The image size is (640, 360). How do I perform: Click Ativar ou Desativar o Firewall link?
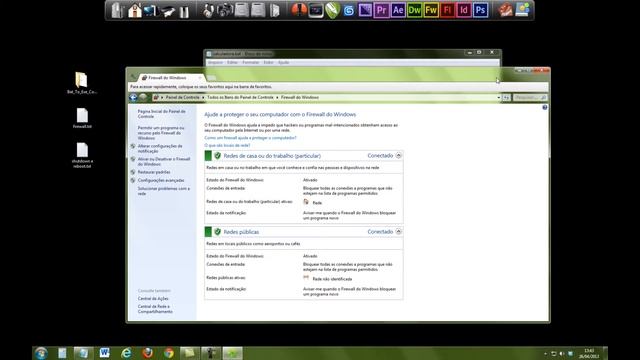coord(164,162)
